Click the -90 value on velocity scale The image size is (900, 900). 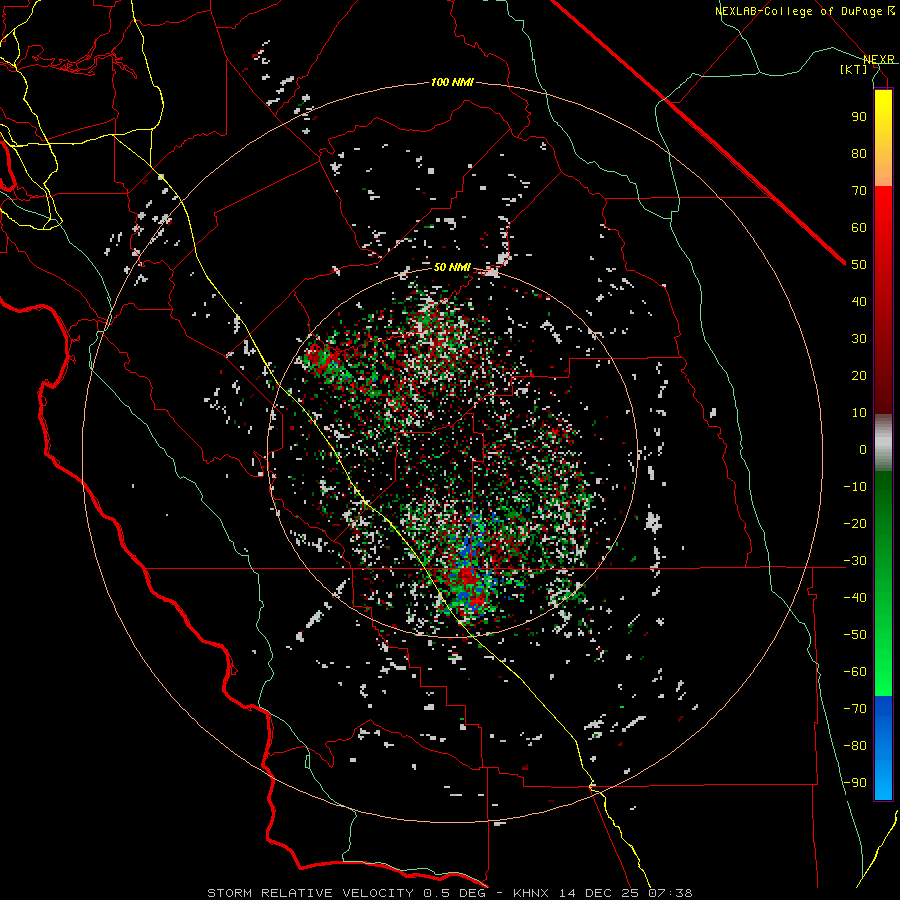[855, 783]
